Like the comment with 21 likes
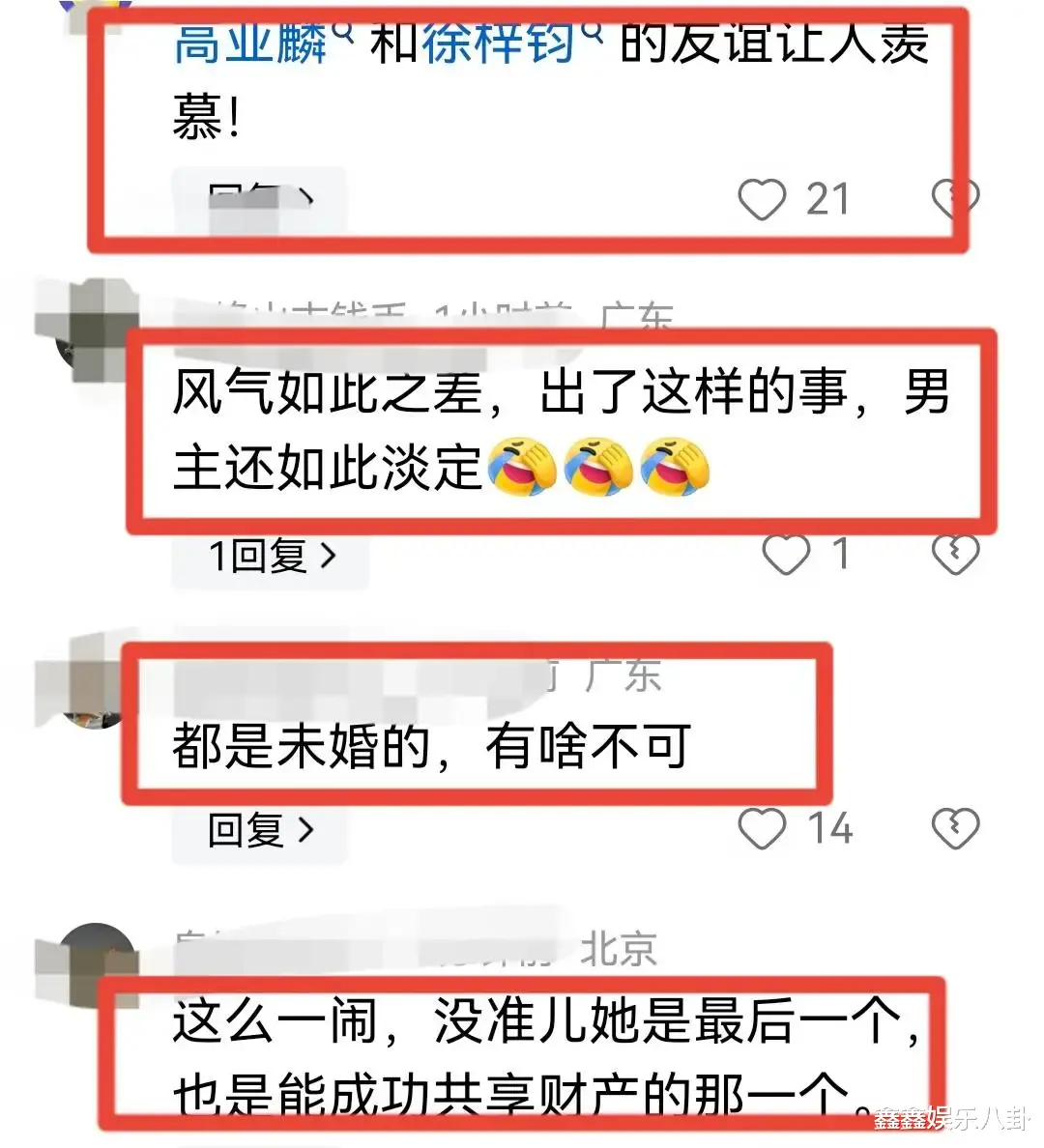The height and width of the screenshot is (1148, 1044). [762, 198]
